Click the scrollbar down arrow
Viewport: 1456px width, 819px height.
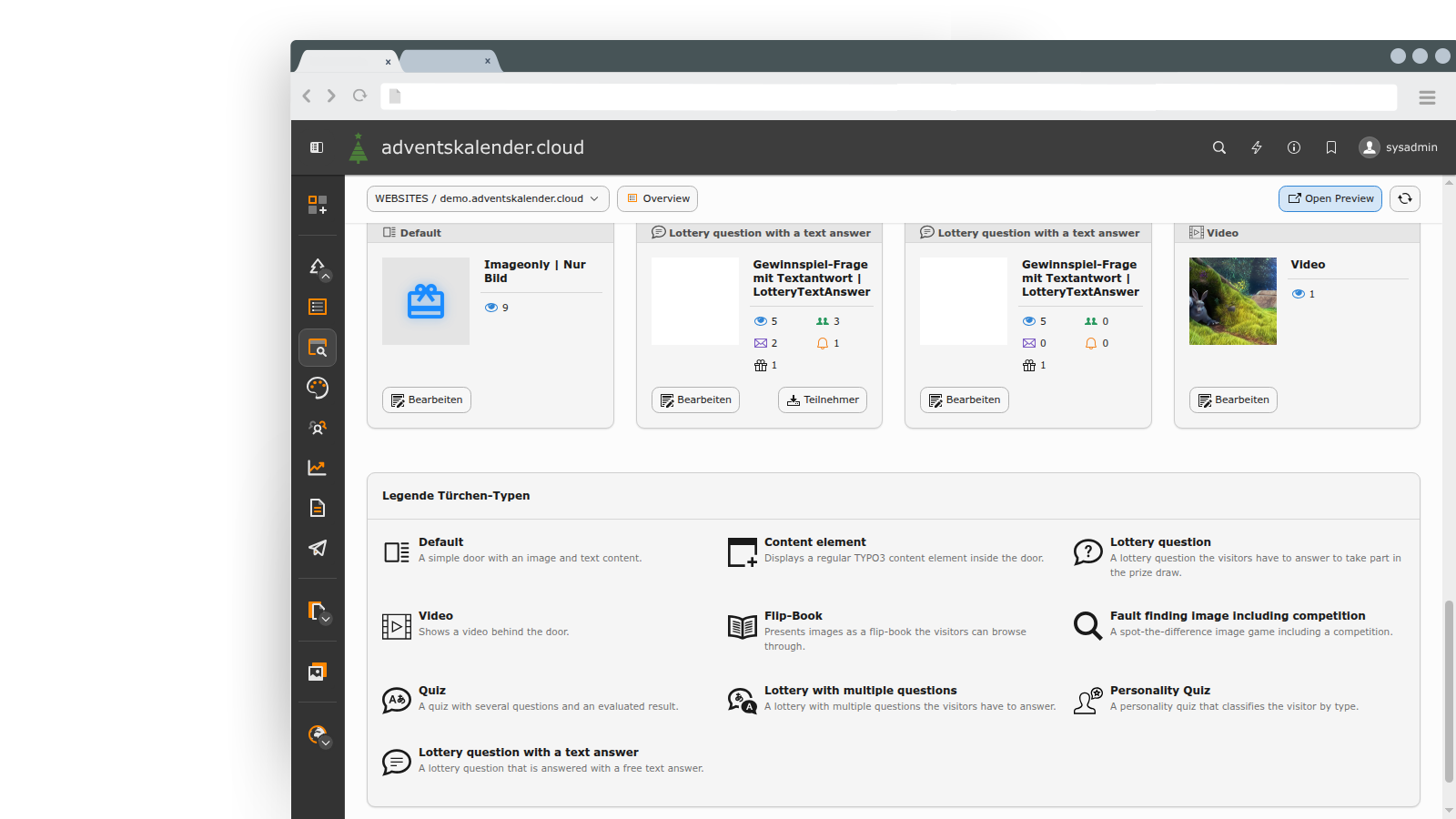pyautogui.click(x=1449, y=811)
